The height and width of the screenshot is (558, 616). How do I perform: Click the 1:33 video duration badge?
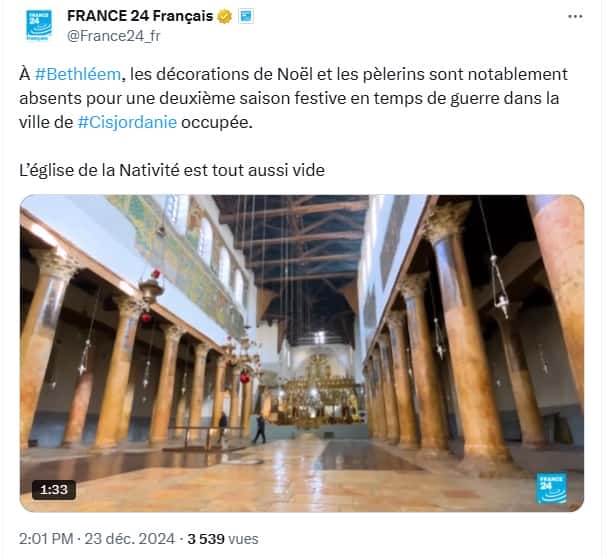tap(54, 490)
